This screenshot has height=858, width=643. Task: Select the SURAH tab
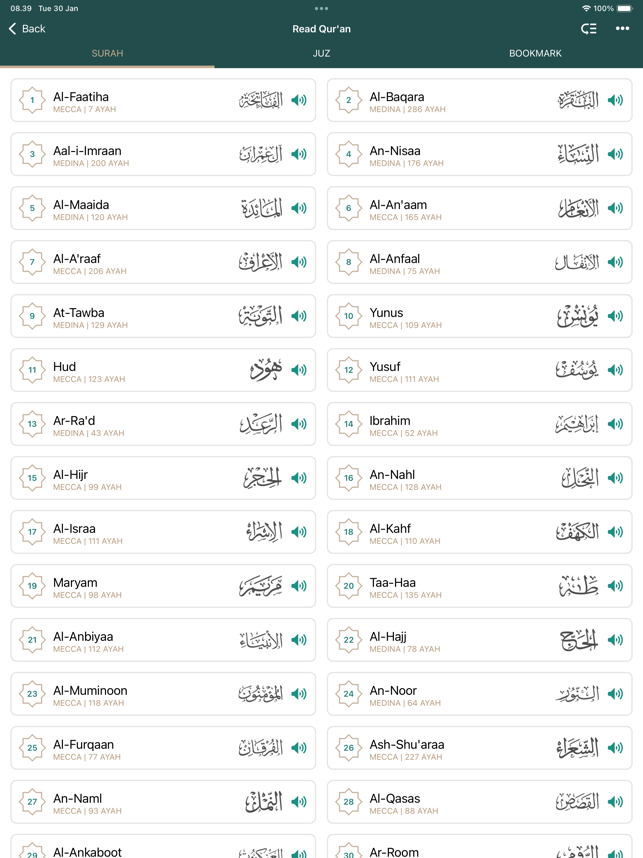point(107,53)
